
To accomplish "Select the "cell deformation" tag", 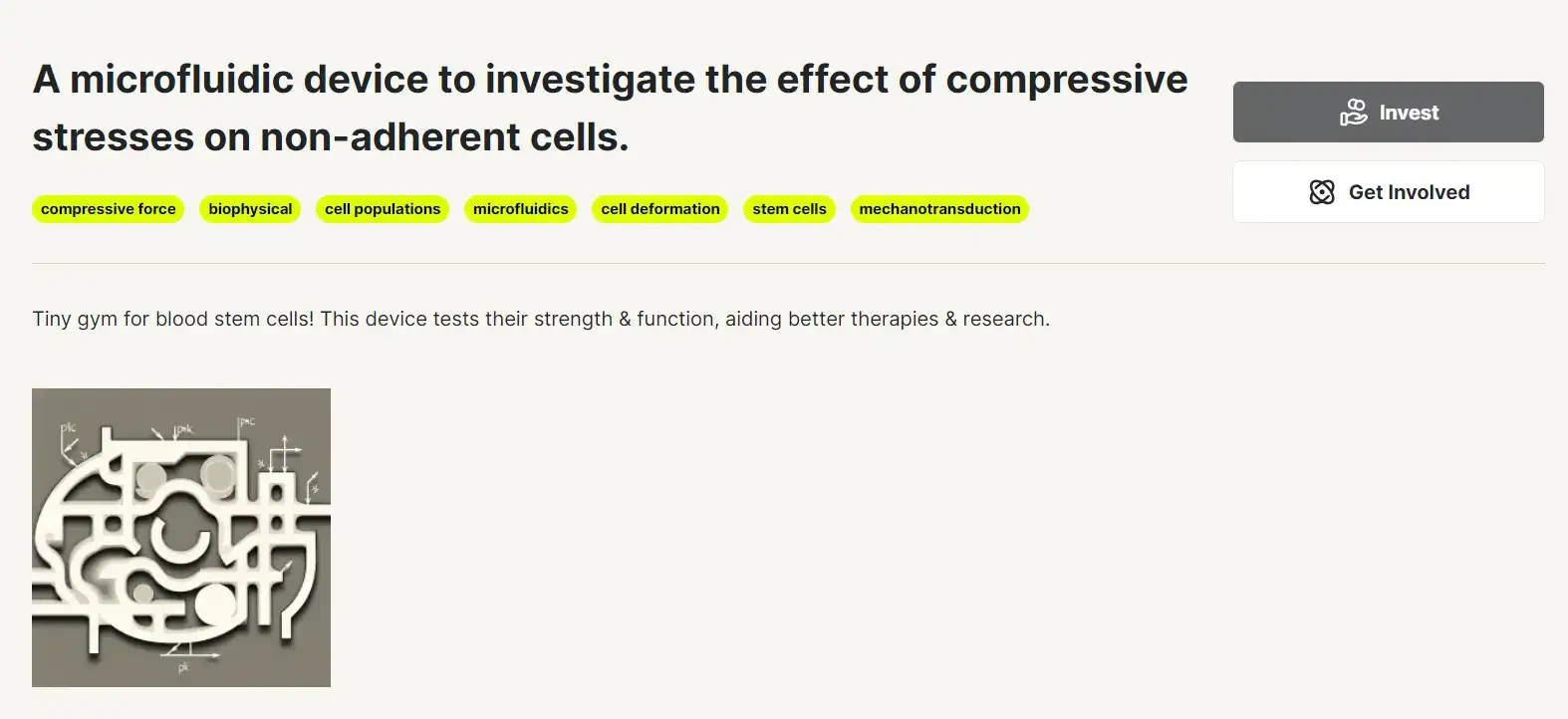I will pyautogui.click(x=659, y=209).
